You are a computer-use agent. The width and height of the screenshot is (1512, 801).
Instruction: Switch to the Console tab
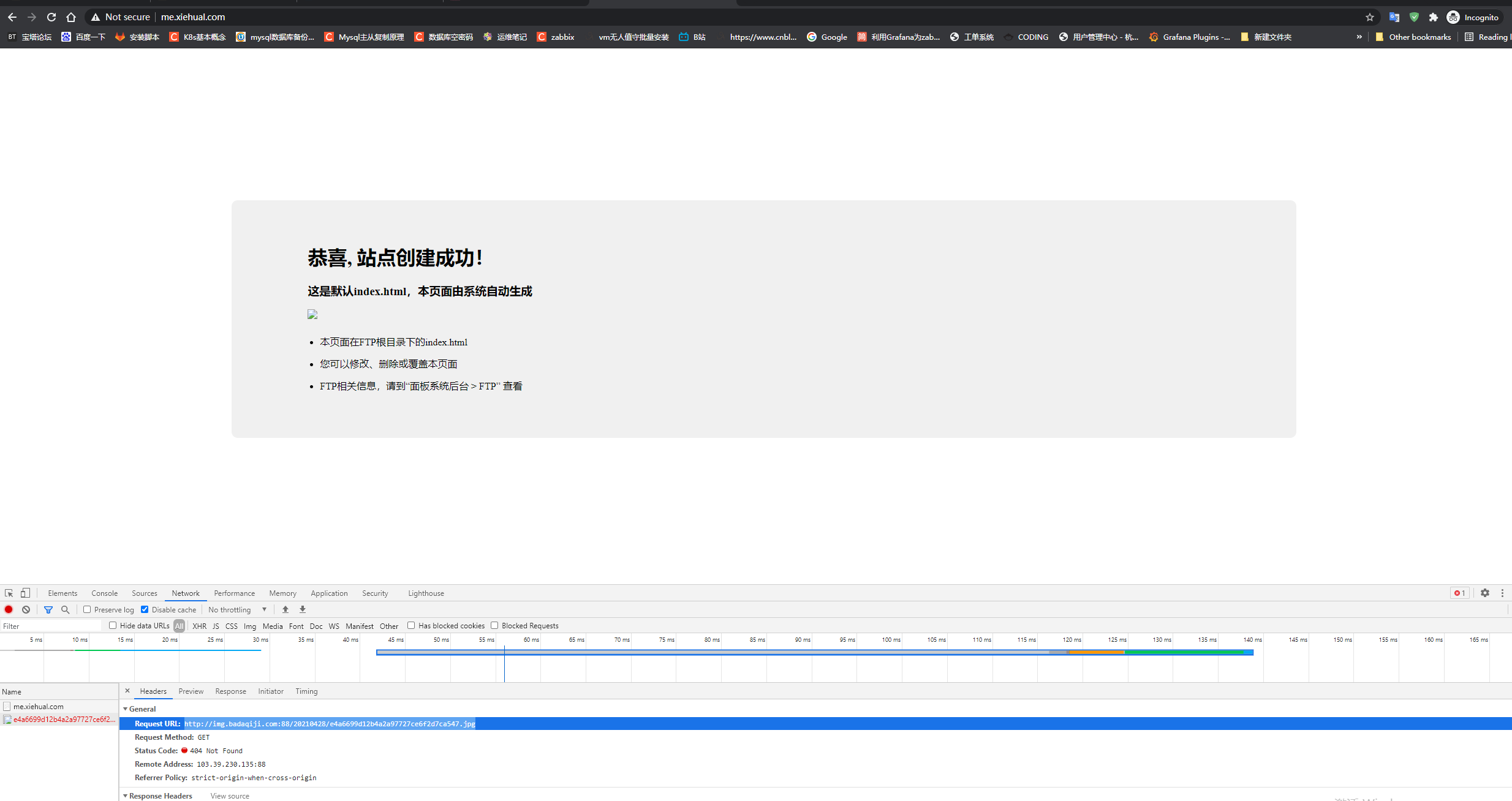(104, 593)
